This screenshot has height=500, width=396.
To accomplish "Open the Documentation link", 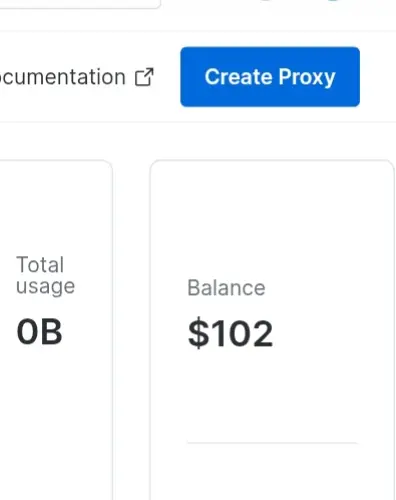I will point(63,77).
